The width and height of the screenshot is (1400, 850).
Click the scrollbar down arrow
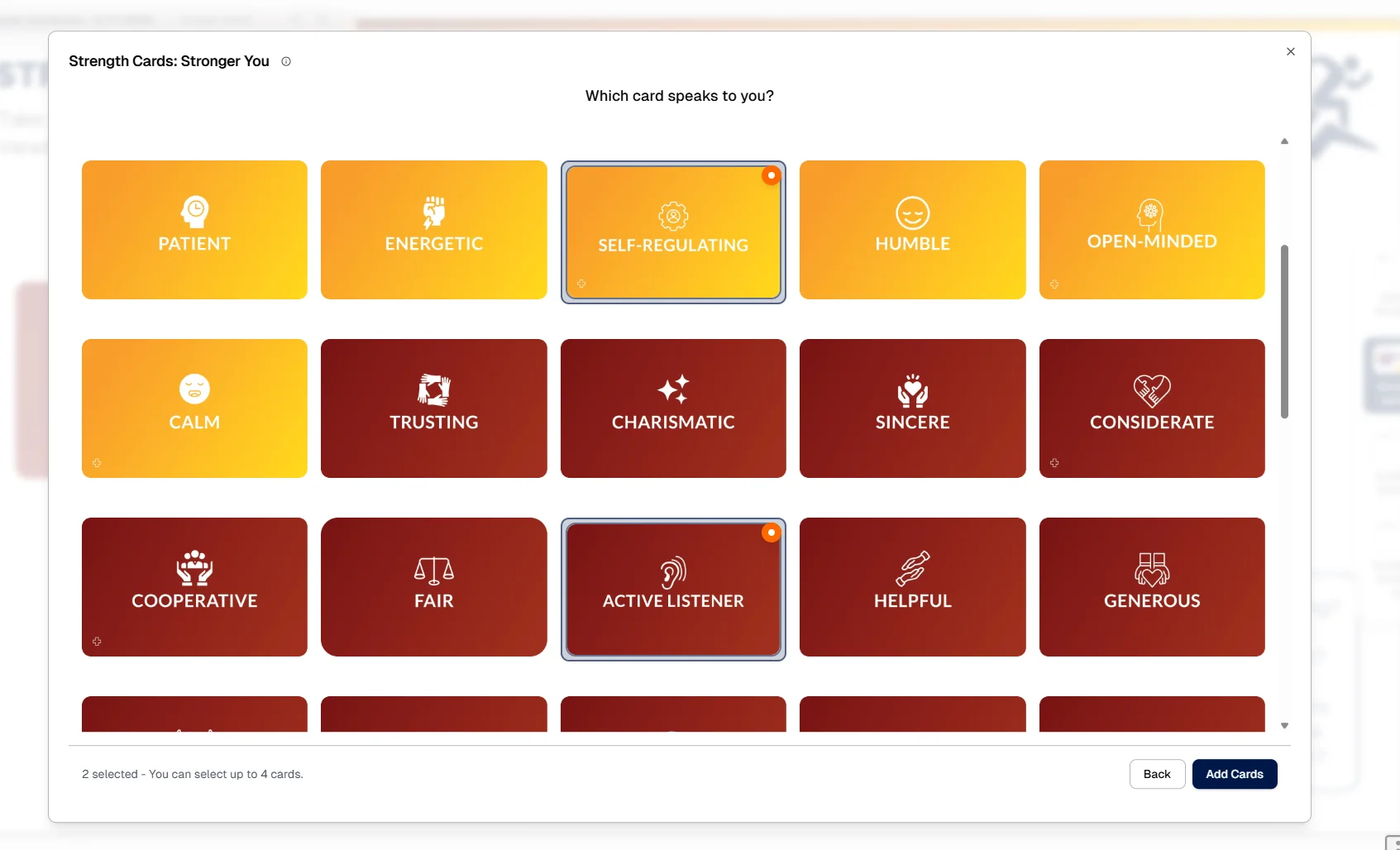coord(1284,725)
